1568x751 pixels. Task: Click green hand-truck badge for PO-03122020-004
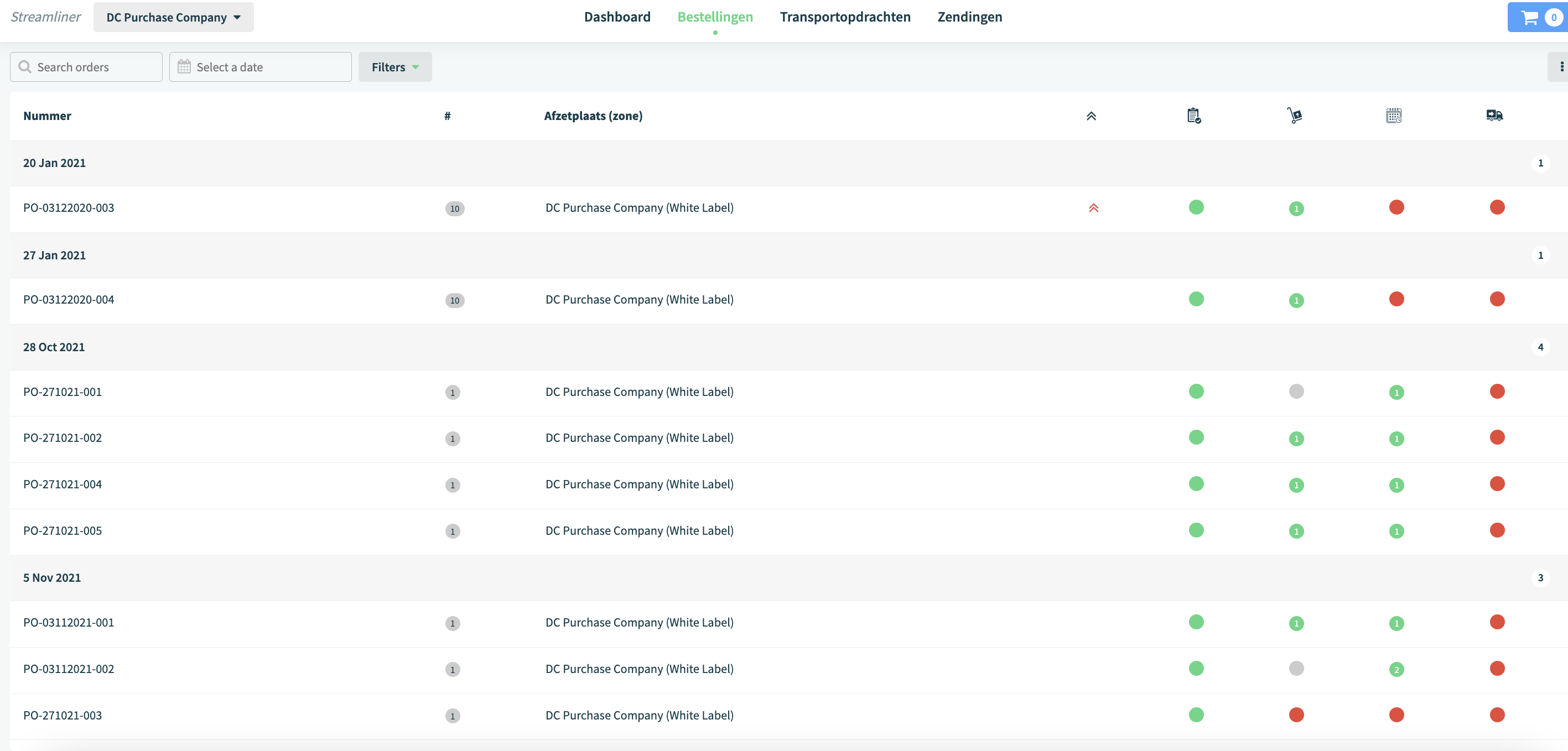pos(1296,301)
